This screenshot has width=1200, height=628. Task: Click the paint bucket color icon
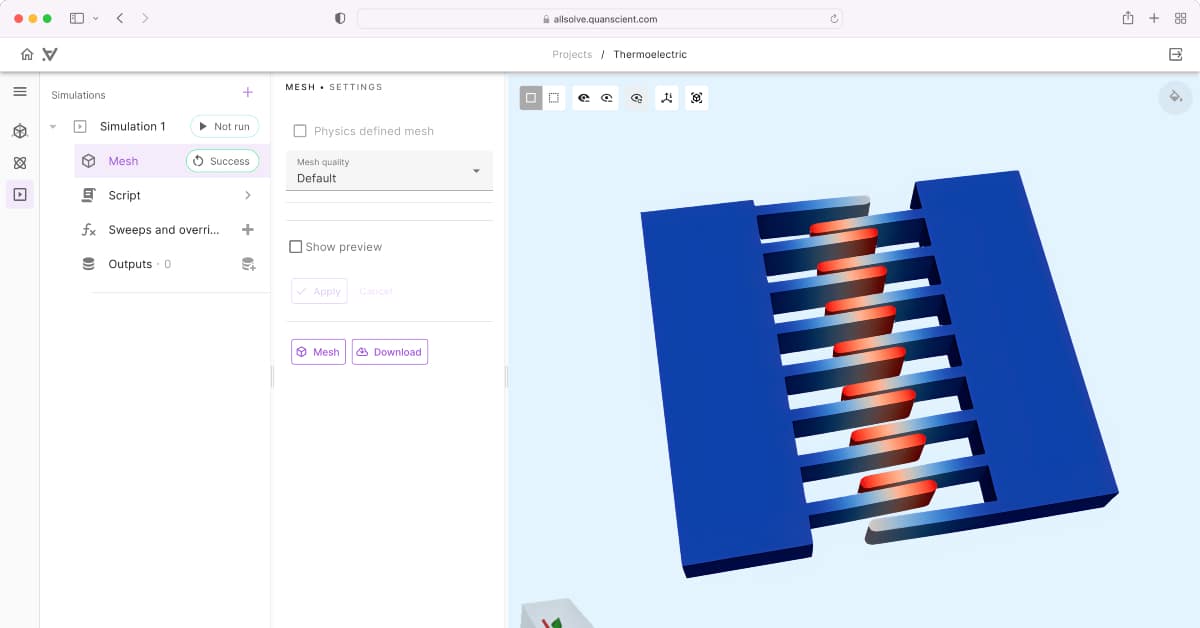(1175, 97)
